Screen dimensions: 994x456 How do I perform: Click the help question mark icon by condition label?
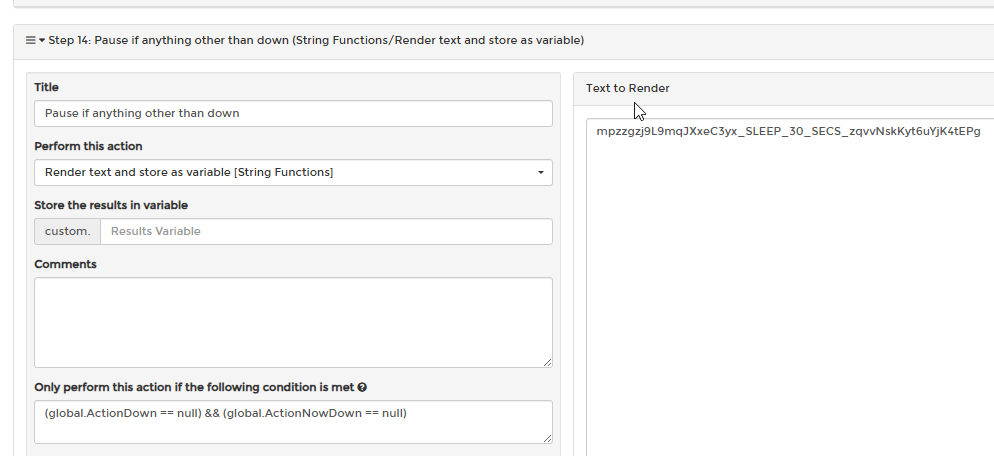pyautogui.click(x=362, y=388)
